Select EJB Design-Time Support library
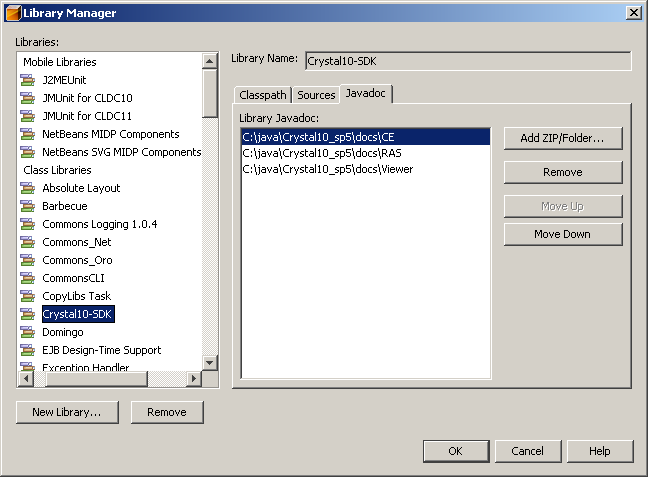This screenshot has width=648, height=477. click(x=102, y=350)
